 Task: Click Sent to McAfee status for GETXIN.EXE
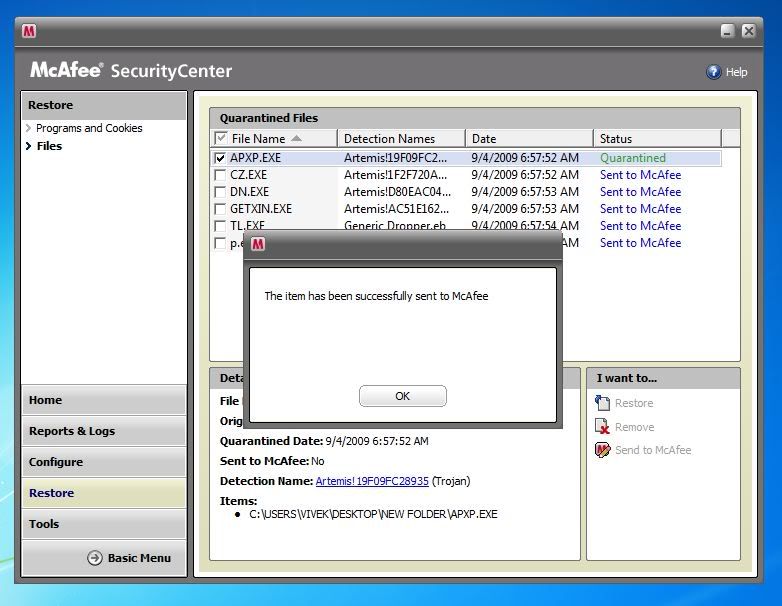click(x=640, y=209)
